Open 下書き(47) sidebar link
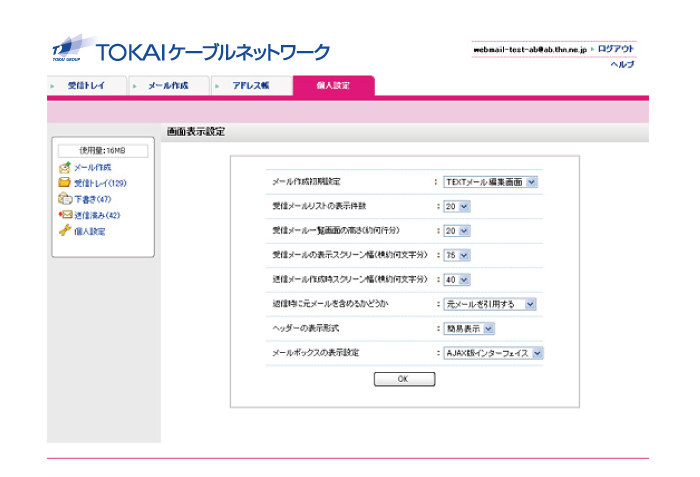The height and width of the screenshot is (477, 700). click(92, 199)
